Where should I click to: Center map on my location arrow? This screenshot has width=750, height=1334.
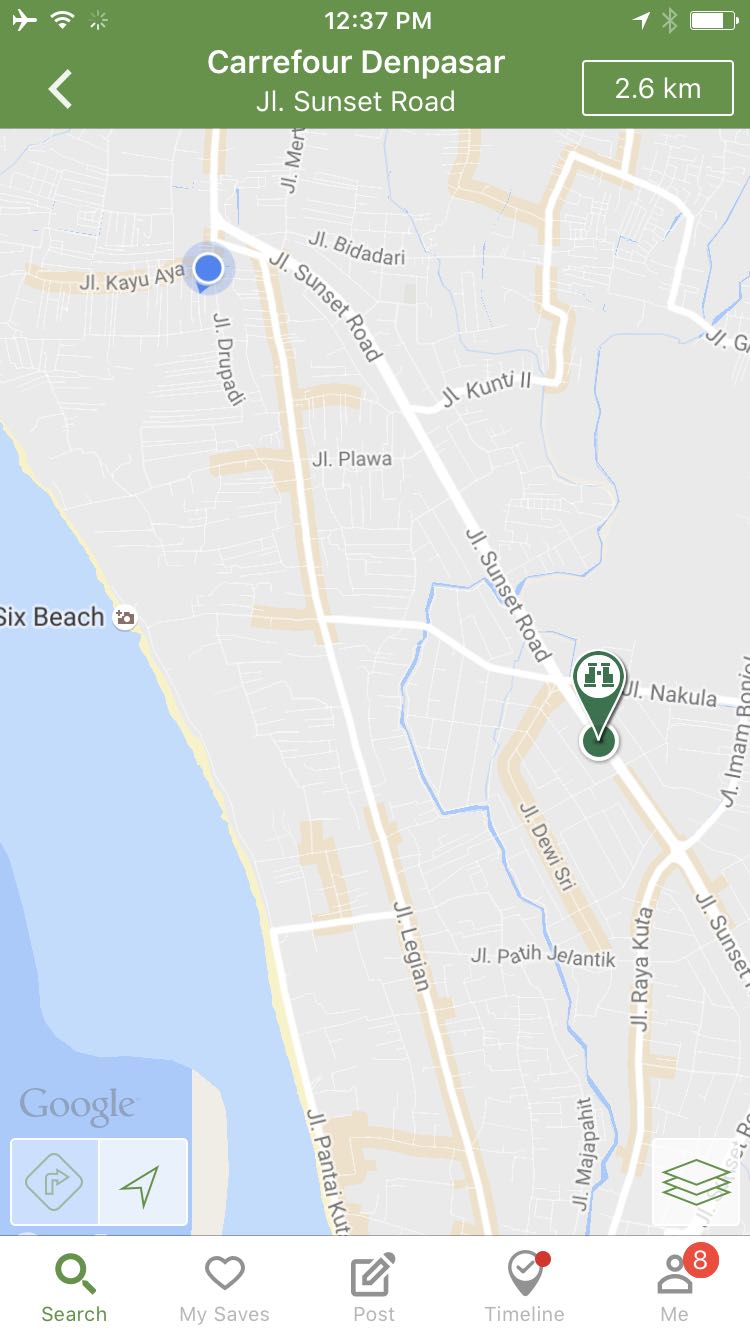tap(143, 1182)
